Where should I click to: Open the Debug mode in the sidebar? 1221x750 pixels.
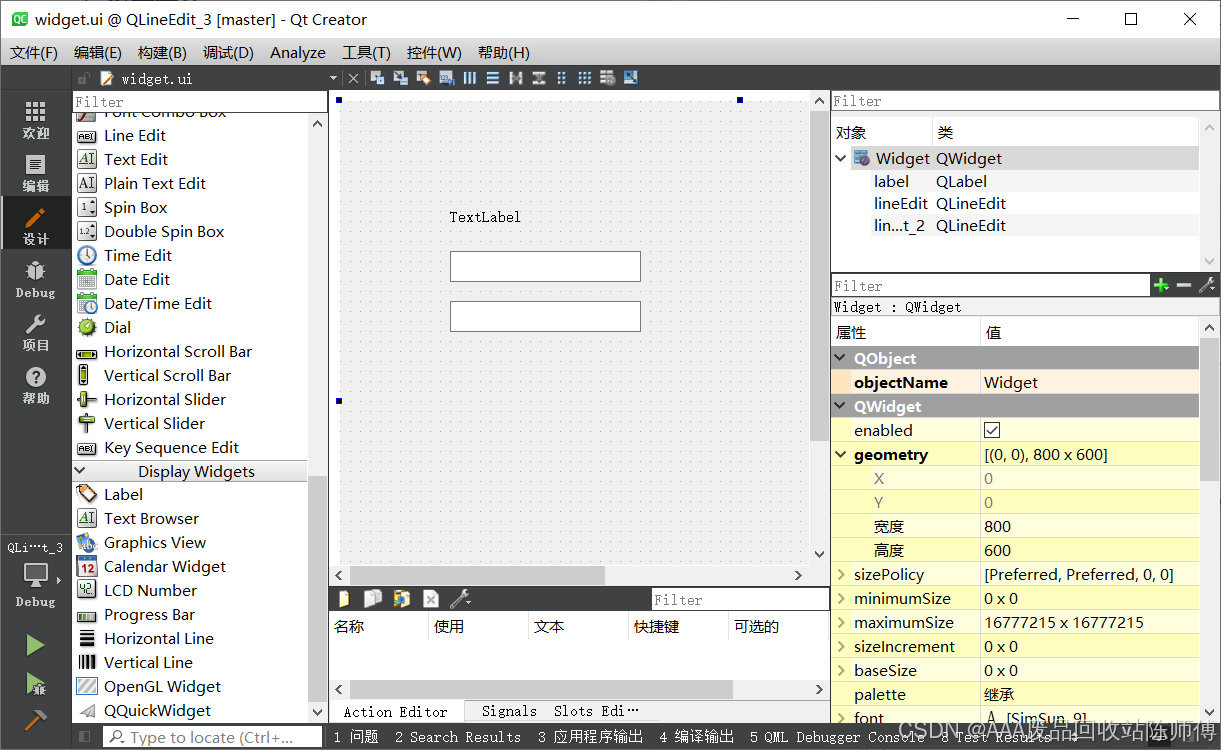[x=35, y=279]
